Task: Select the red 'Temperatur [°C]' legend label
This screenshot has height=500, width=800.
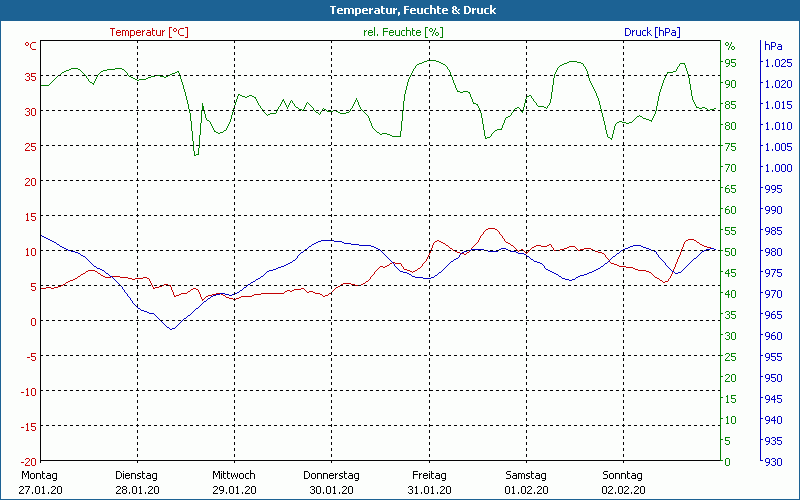Action: coord(148,32)
